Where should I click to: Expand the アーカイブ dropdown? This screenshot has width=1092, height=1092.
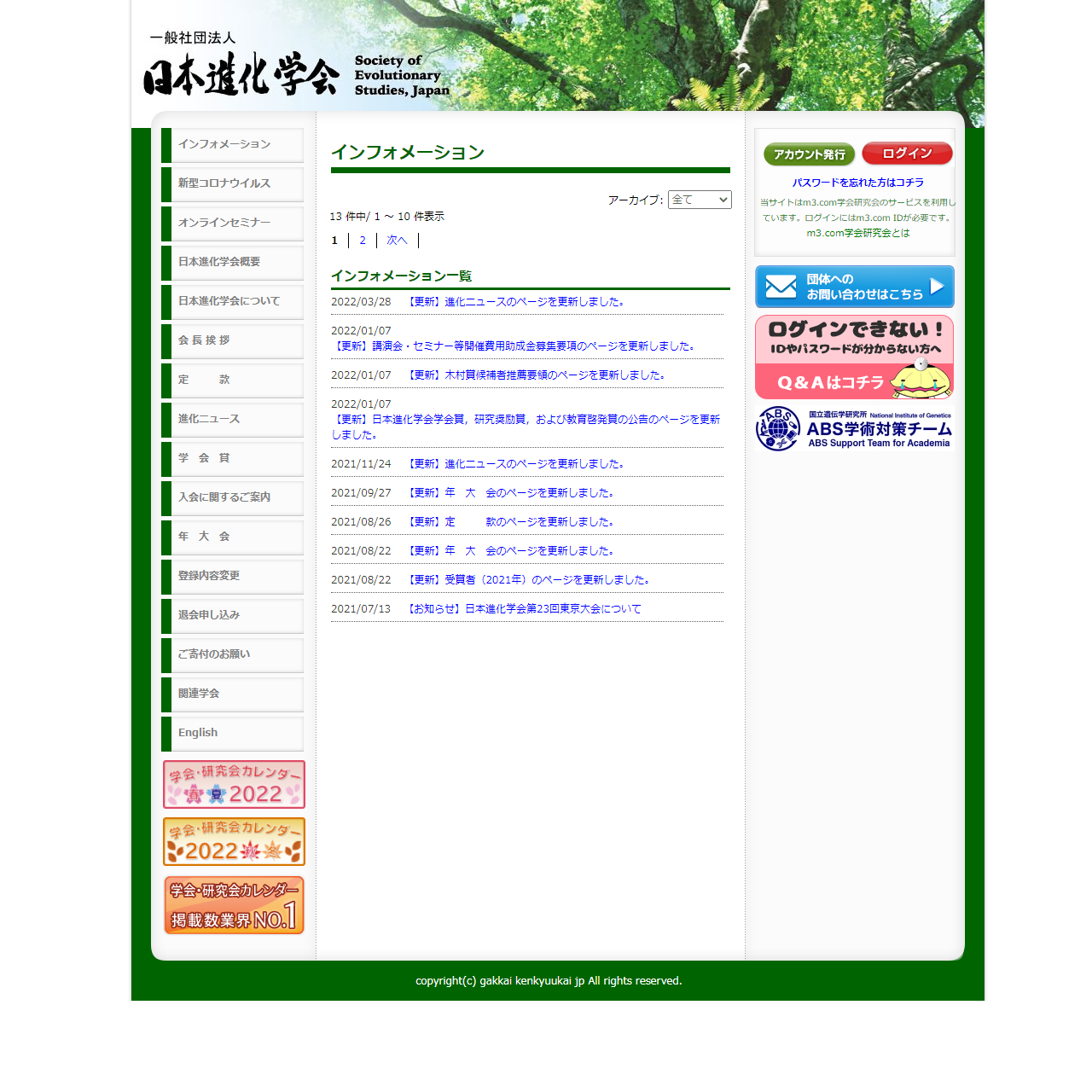(699, 200)
